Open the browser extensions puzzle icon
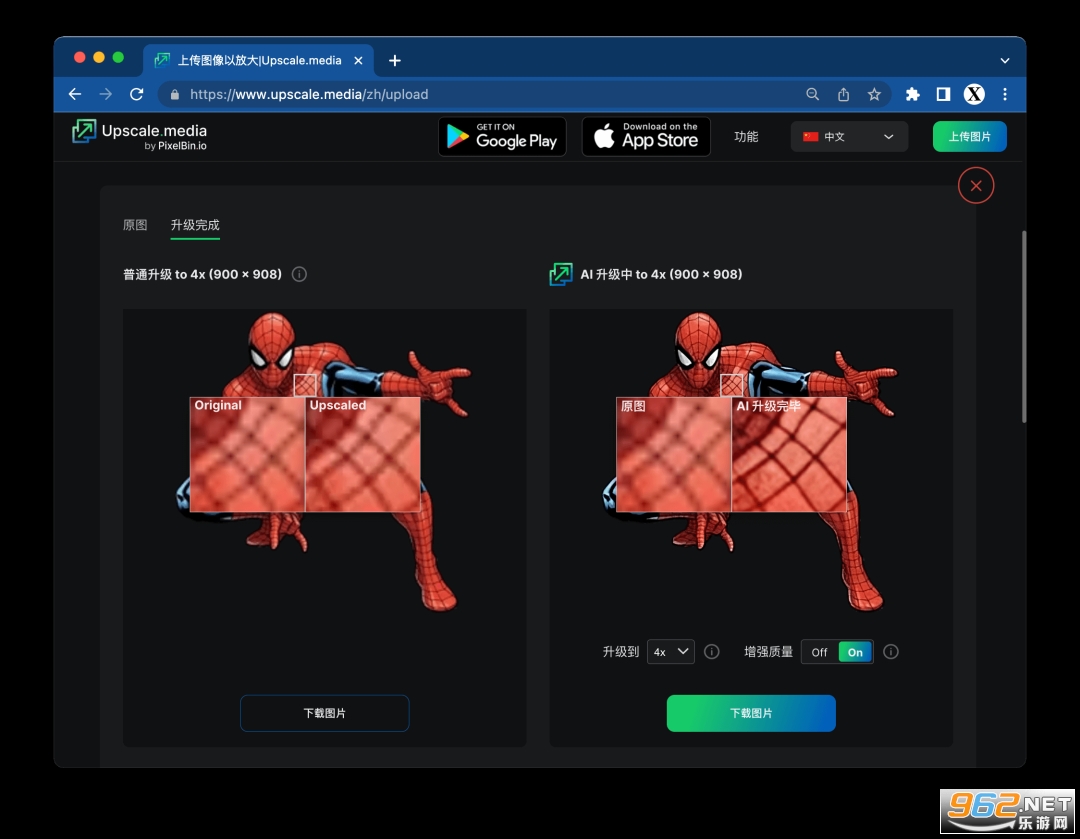The image size is (1080, 839). 912,94
